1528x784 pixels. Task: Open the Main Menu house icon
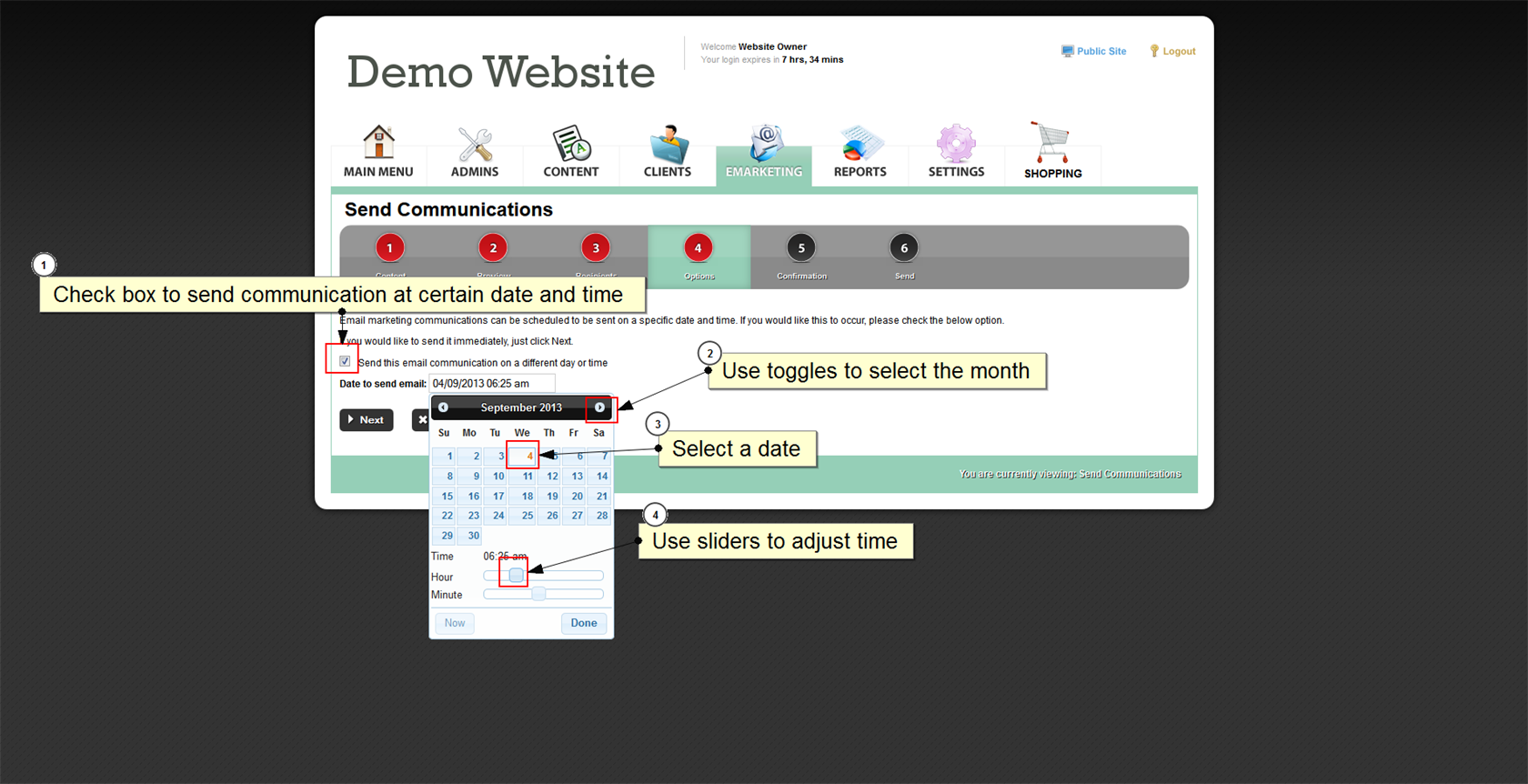point(378,143)
